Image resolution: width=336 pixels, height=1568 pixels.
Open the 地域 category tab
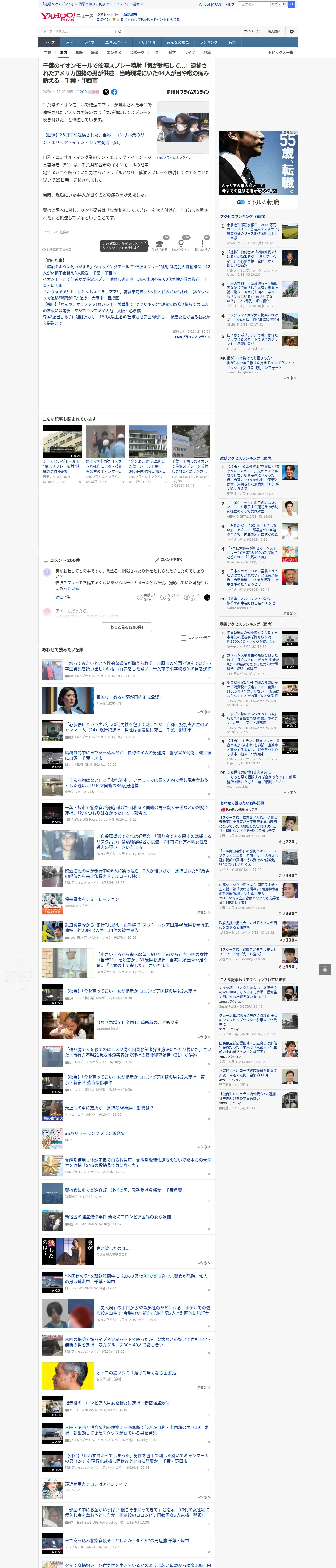point(207,52)
